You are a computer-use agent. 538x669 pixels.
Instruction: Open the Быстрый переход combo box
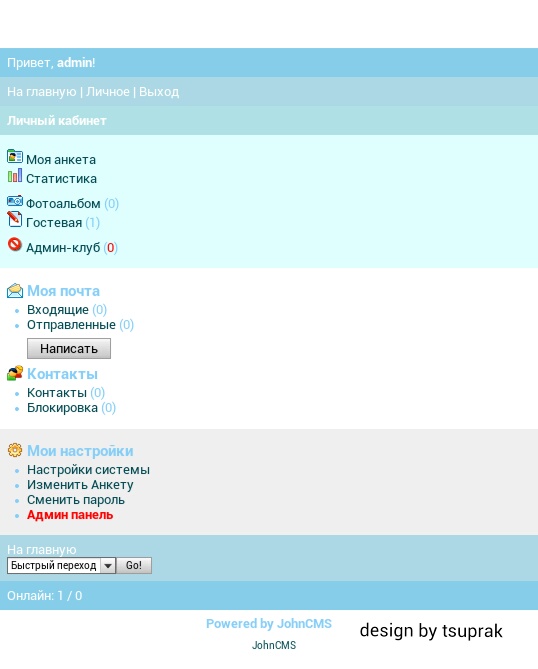click(x=61, y=566)
